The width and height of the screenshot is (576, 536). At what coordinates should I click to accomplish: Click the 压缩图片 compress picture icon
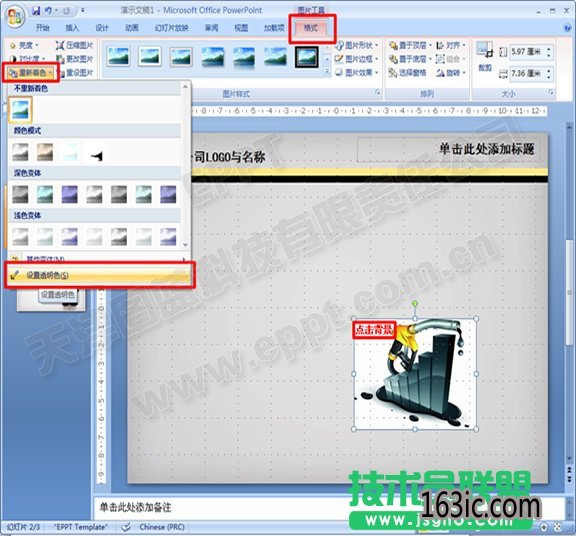click(x=60, y=45)
